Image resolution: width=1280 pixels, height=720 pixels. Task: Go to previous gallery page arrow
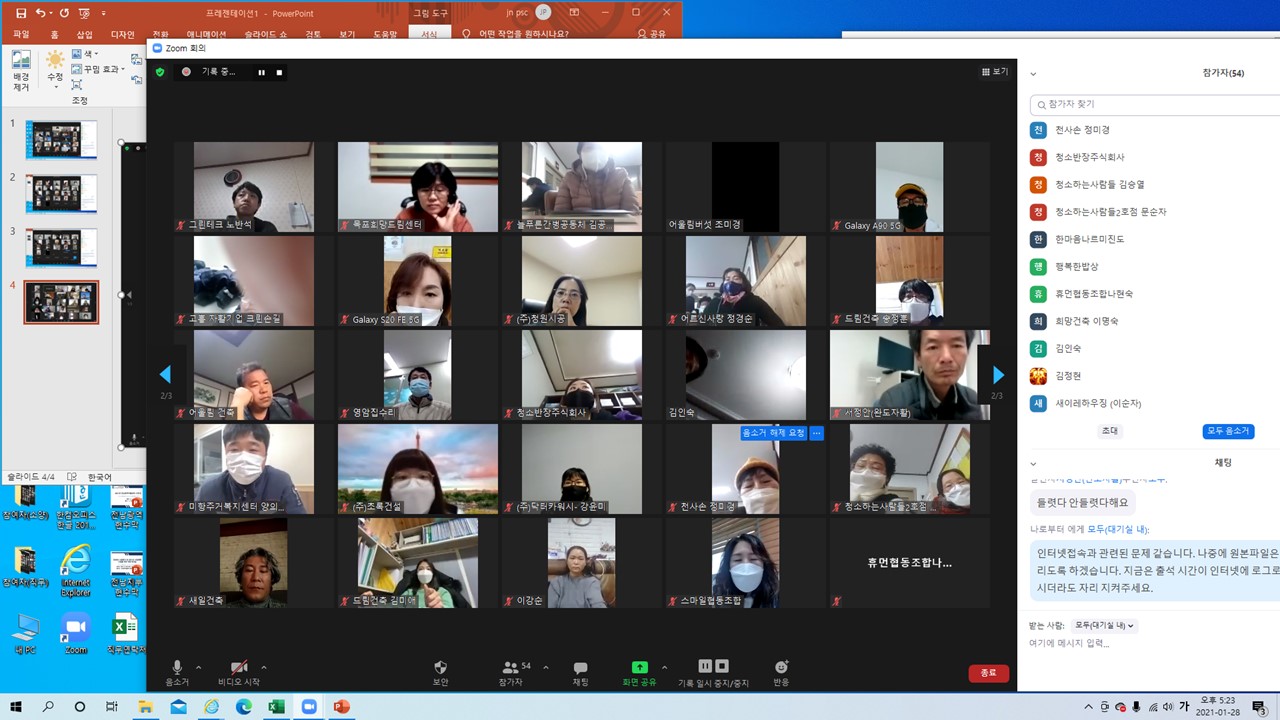tap(166, 374)
